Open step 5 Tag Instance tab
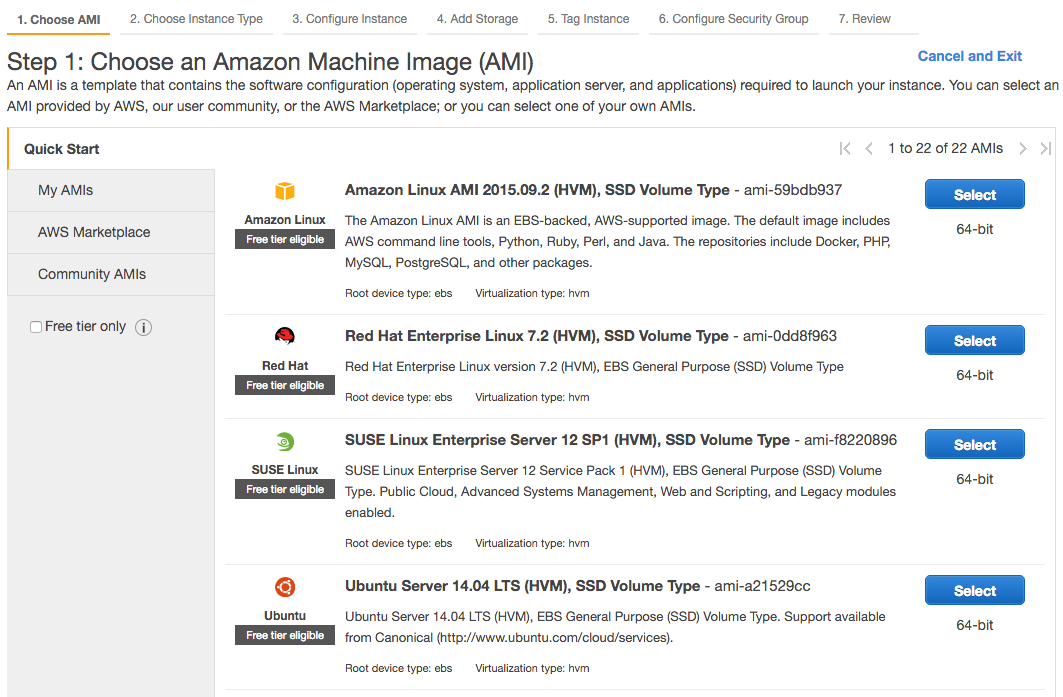 click(x=588, y=19)
